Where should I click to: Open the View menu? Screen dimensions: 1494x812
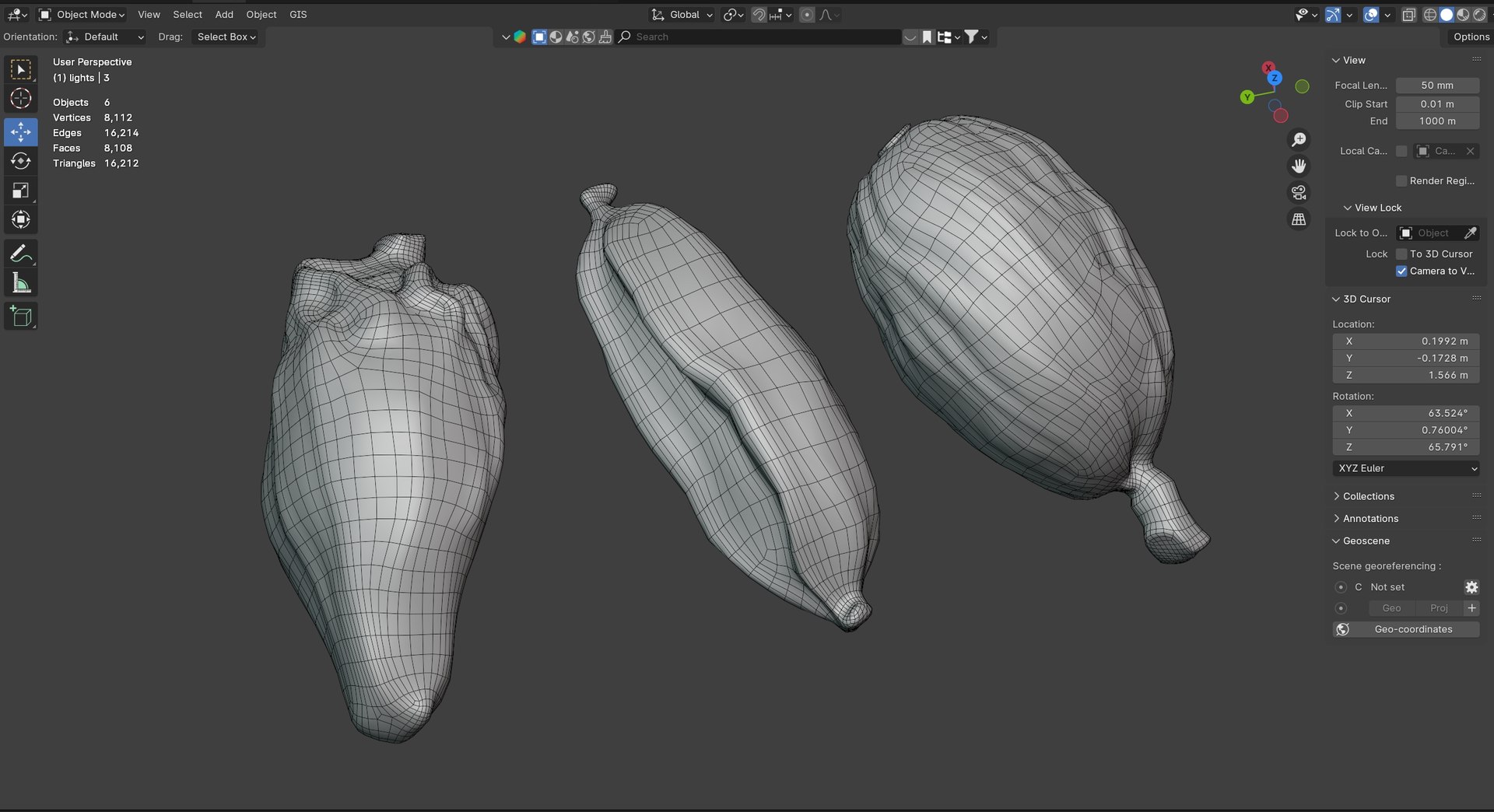[x=149, y=15]
